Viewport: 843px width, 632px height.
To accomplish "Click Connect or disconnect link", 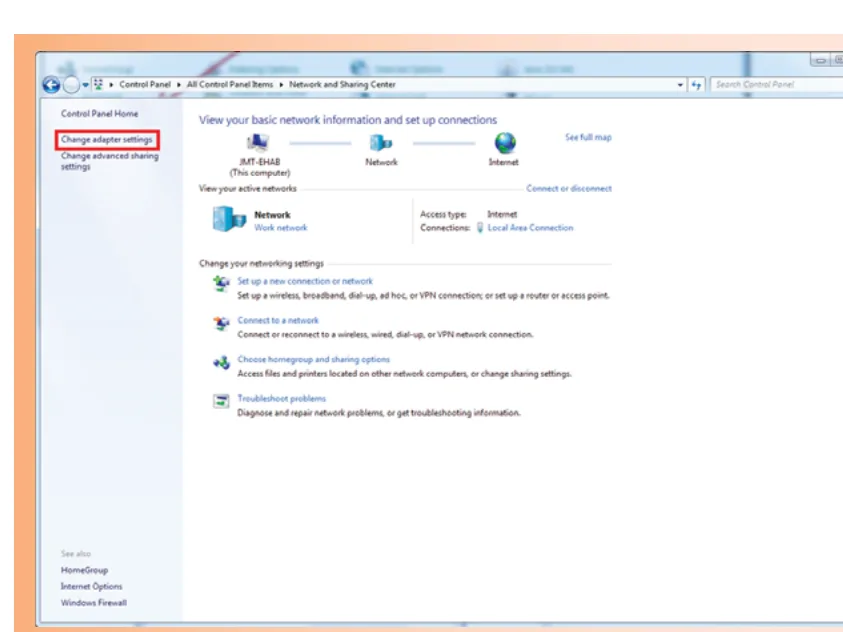I will pos(569,189).
